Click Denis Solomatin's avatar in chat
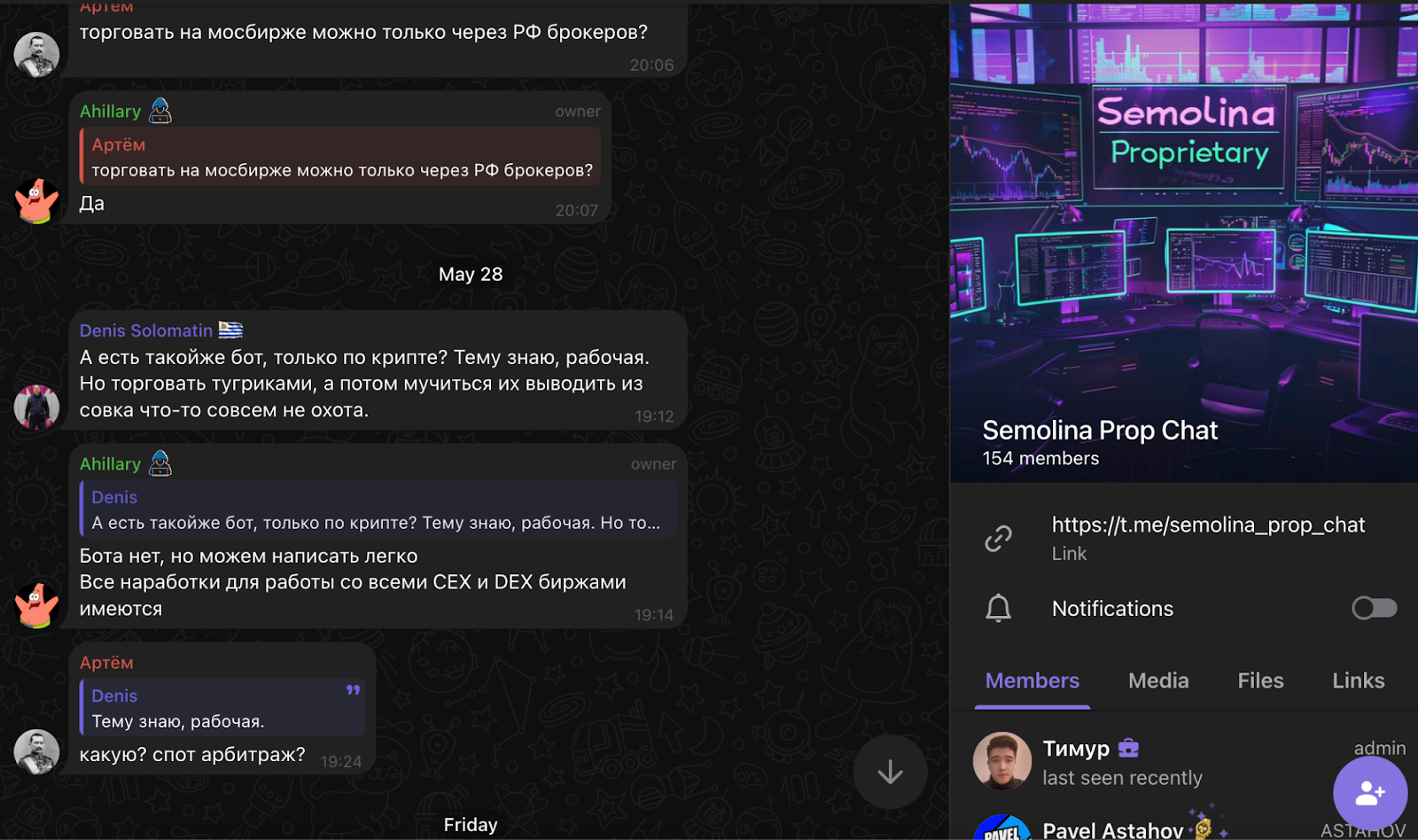Screen dimensions: 1418x840 (x=36, y=407)
